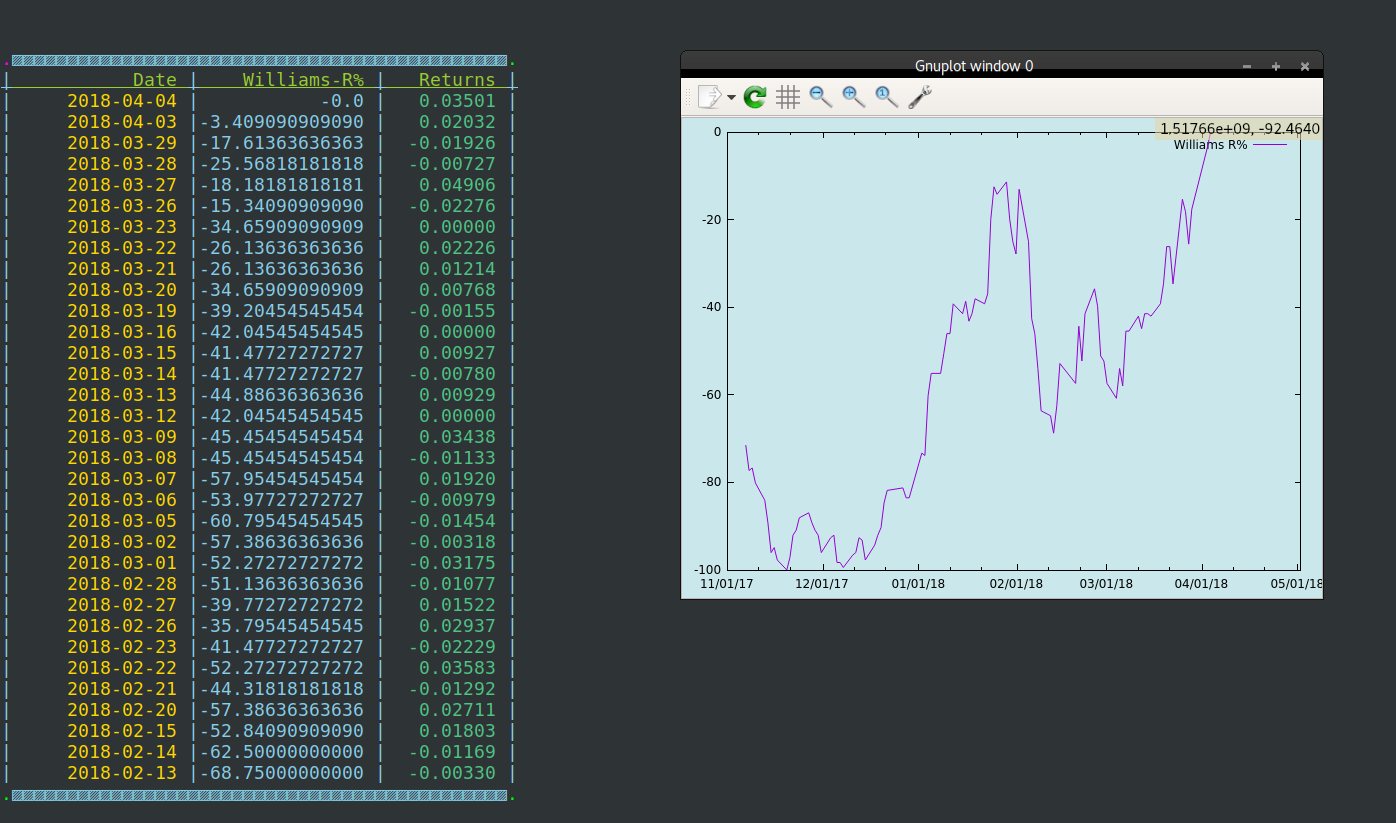Select the date 2018-03-20
Image resolution: width=1396 pixels, height=823 pixels.
122,290
